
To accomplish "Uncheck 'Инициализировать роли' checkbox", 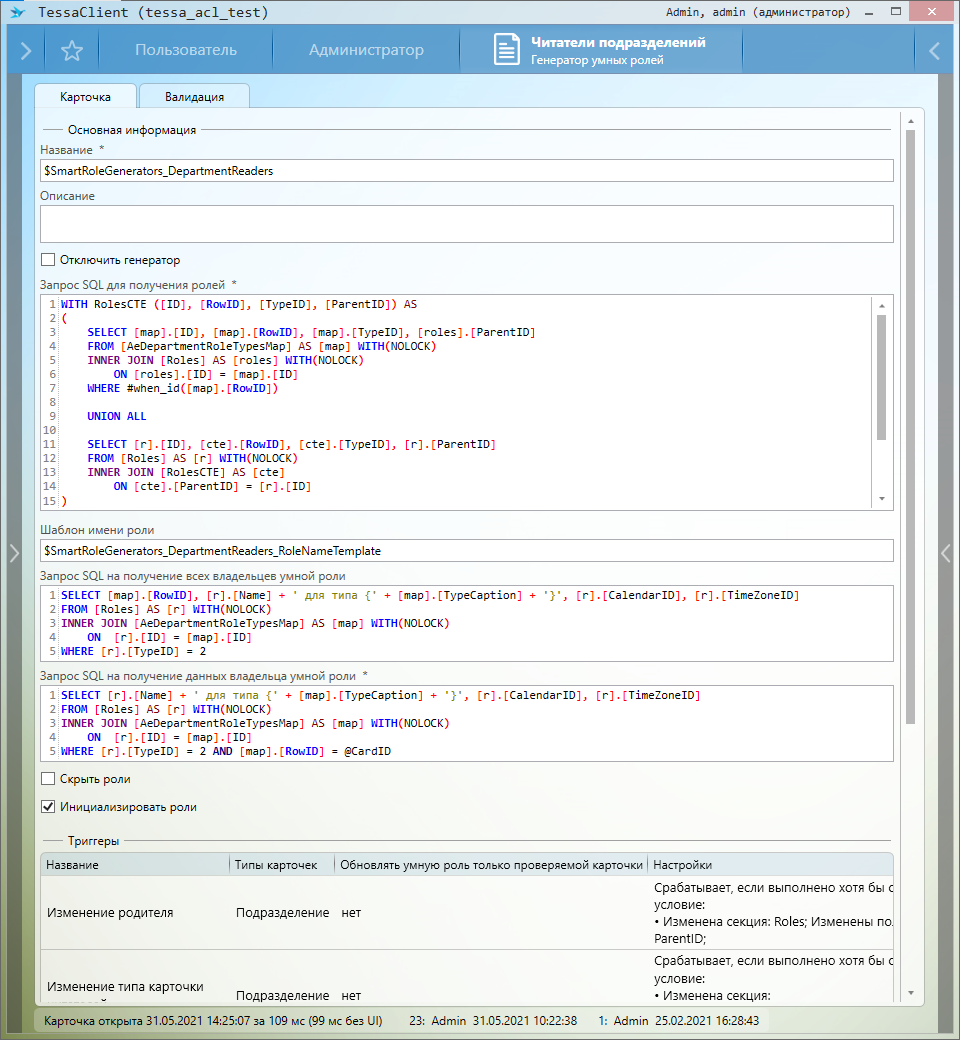I will point(48,807).
